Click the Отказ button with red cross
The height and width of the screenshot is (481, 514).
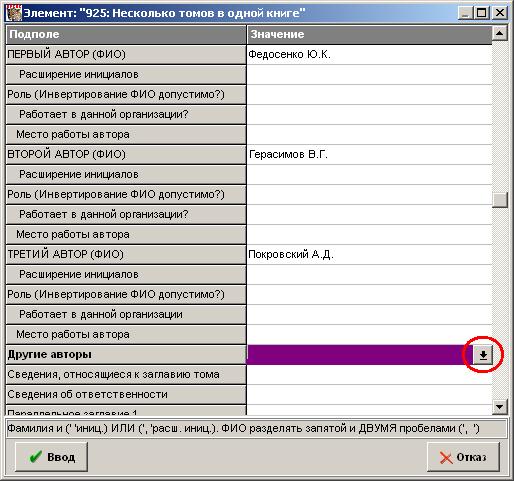(463, 457)
